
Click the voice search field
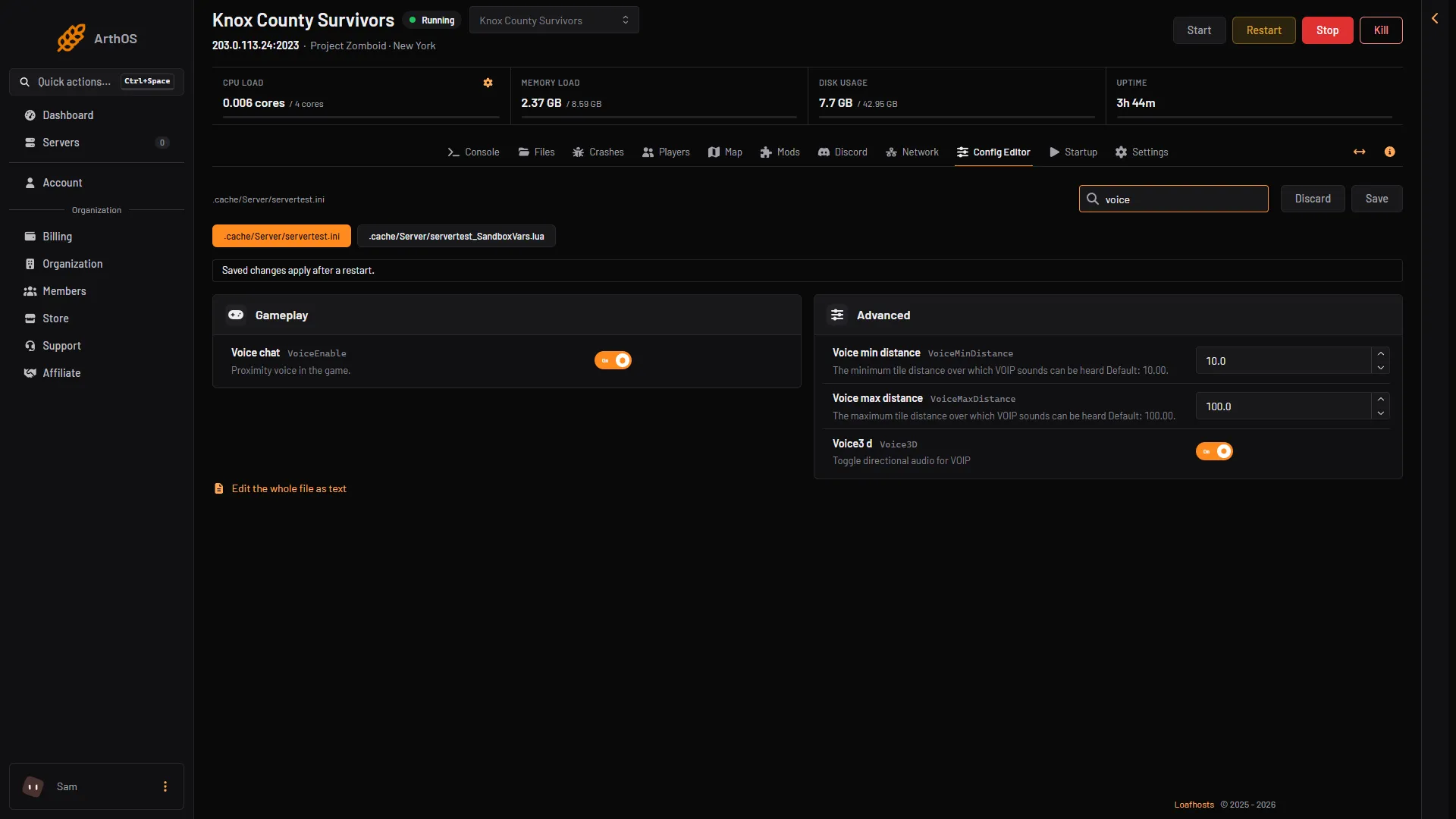pos(1173,199)
